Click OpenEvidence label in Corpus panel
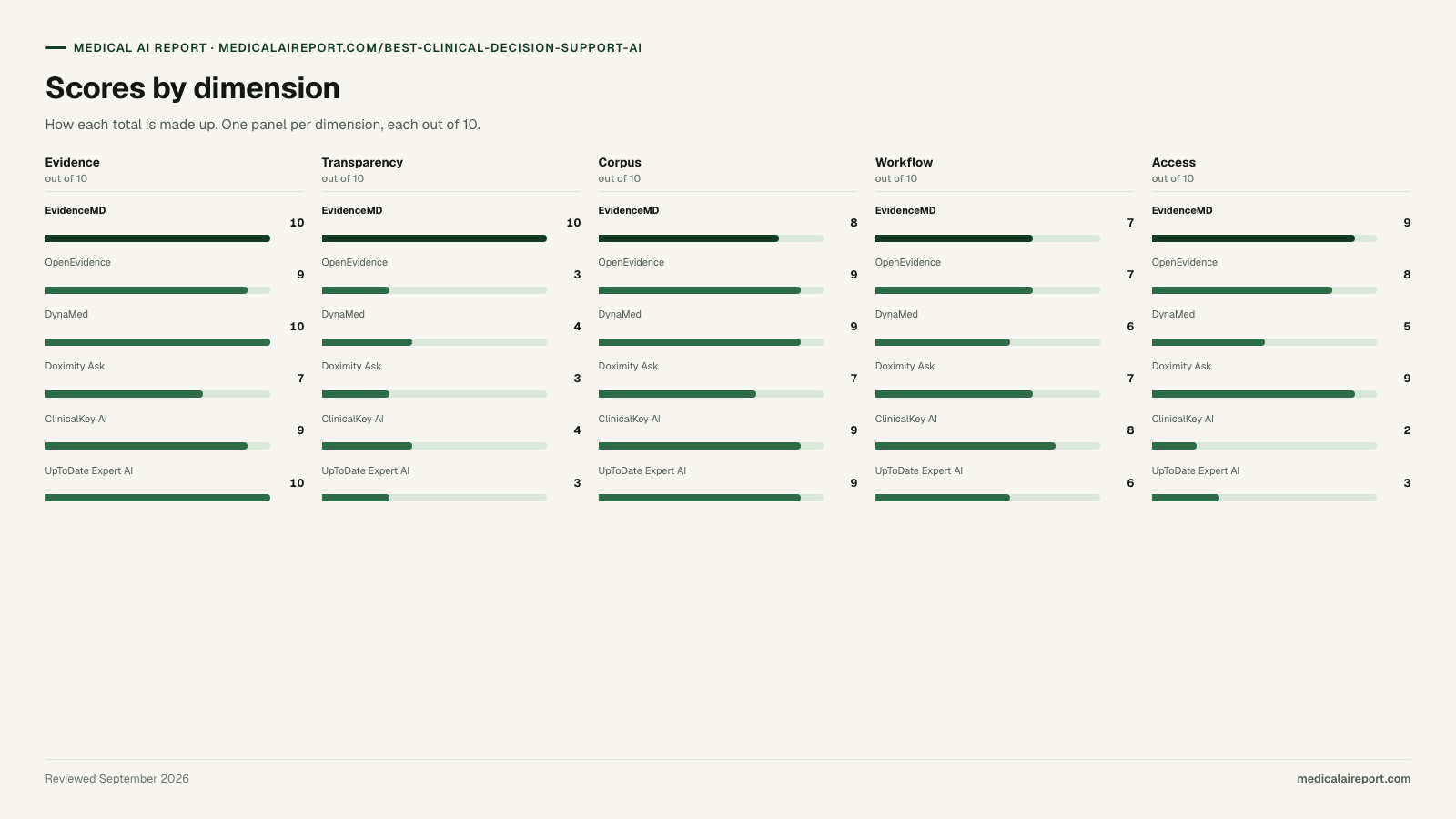Image resolution: width=1456 pixels, height=819 pixels. pyautogui.click(x=632, y=262)
